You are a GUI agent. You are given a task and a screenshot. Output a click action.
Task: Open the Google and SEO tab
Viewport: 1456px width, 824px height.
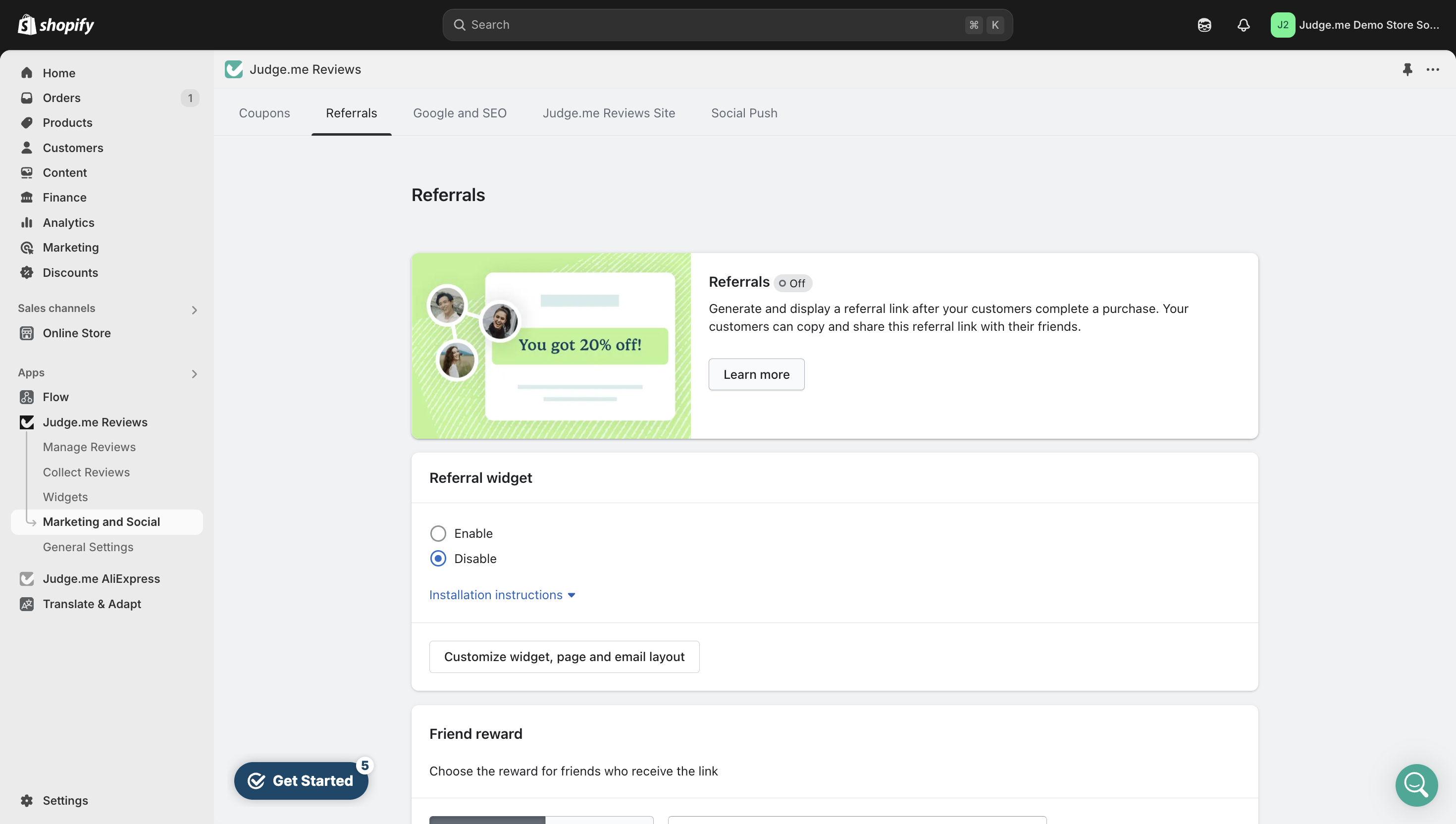pos(460,113)
